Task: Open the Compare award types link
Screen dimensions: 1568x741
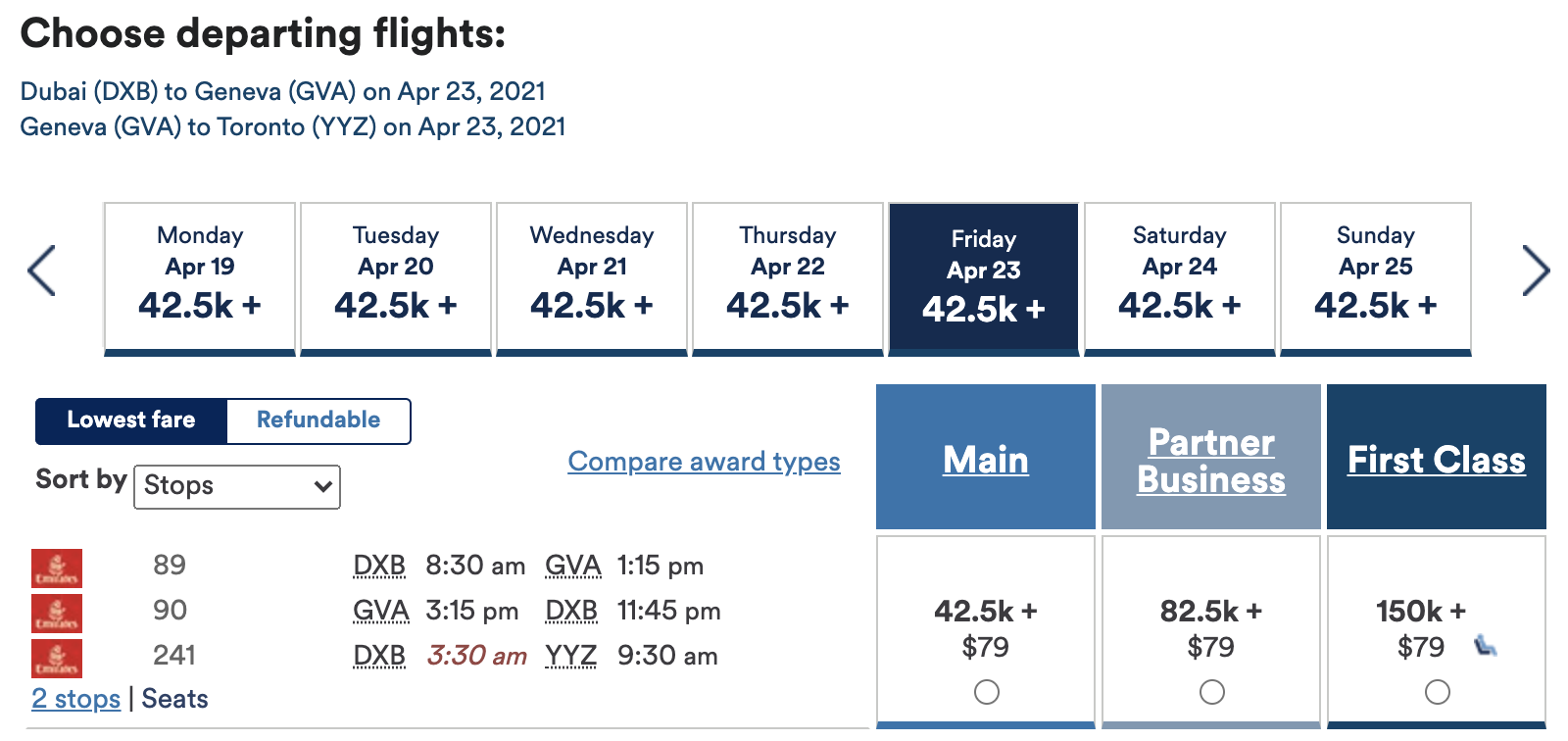Action: pyautogui.click(x=704, y=462)
